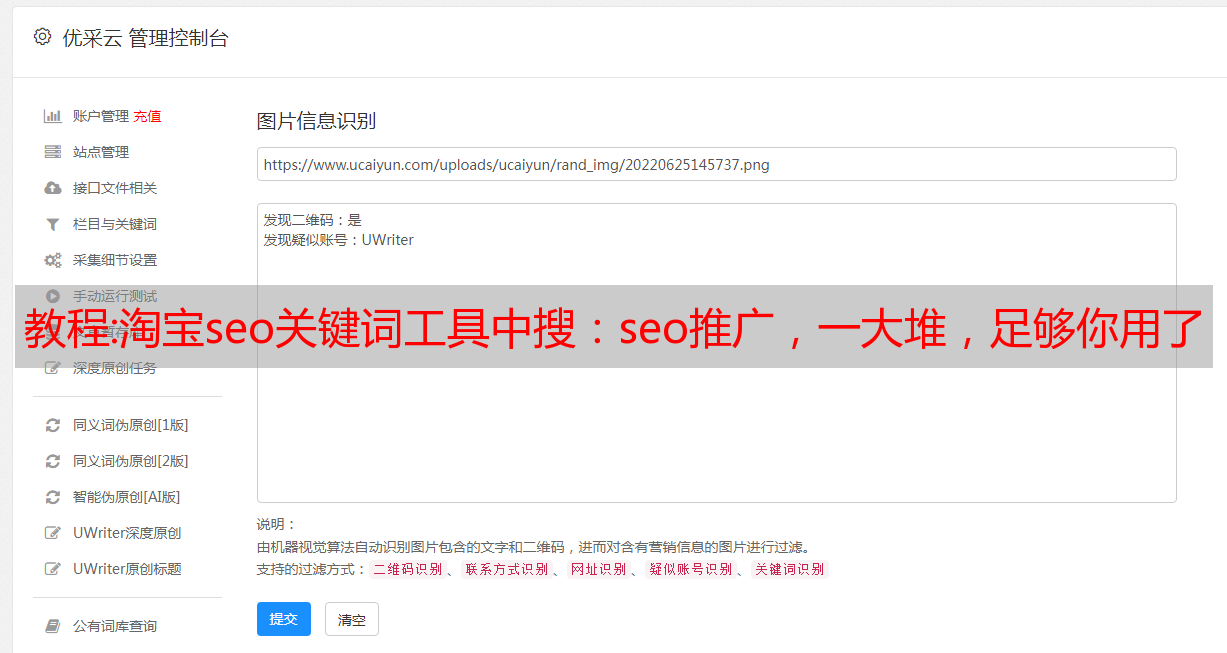Screen dimensions: 1227x653
Task: Click the edit icon for 深度原创任务
Action: coord(53,368)
